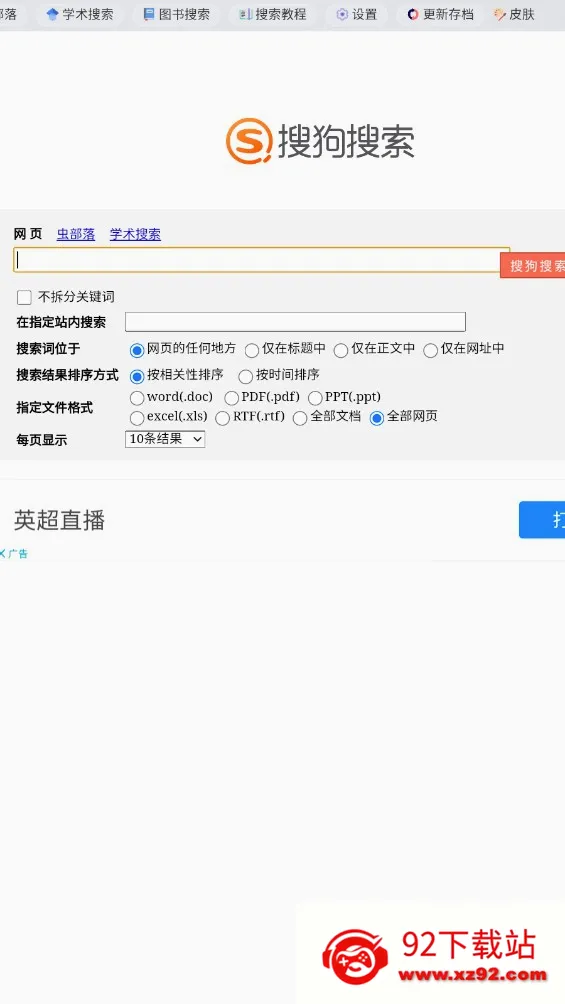565x1004 pixels.
Task: Enable the 不拆分关键词 checkbox
Action: pos(24,297)
